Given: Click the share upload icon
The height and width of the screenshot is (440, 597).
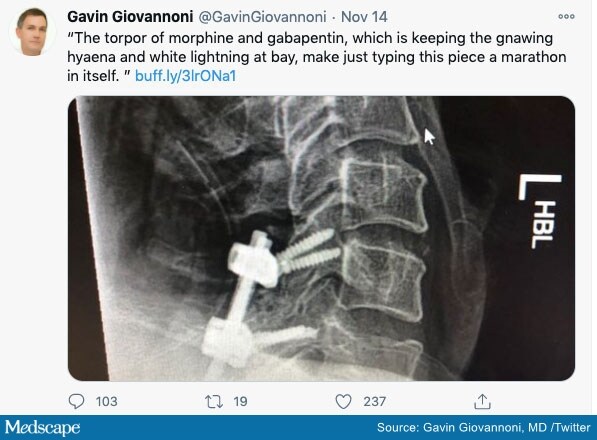Looking at the screenshot, I should click(x=482, y=401).
